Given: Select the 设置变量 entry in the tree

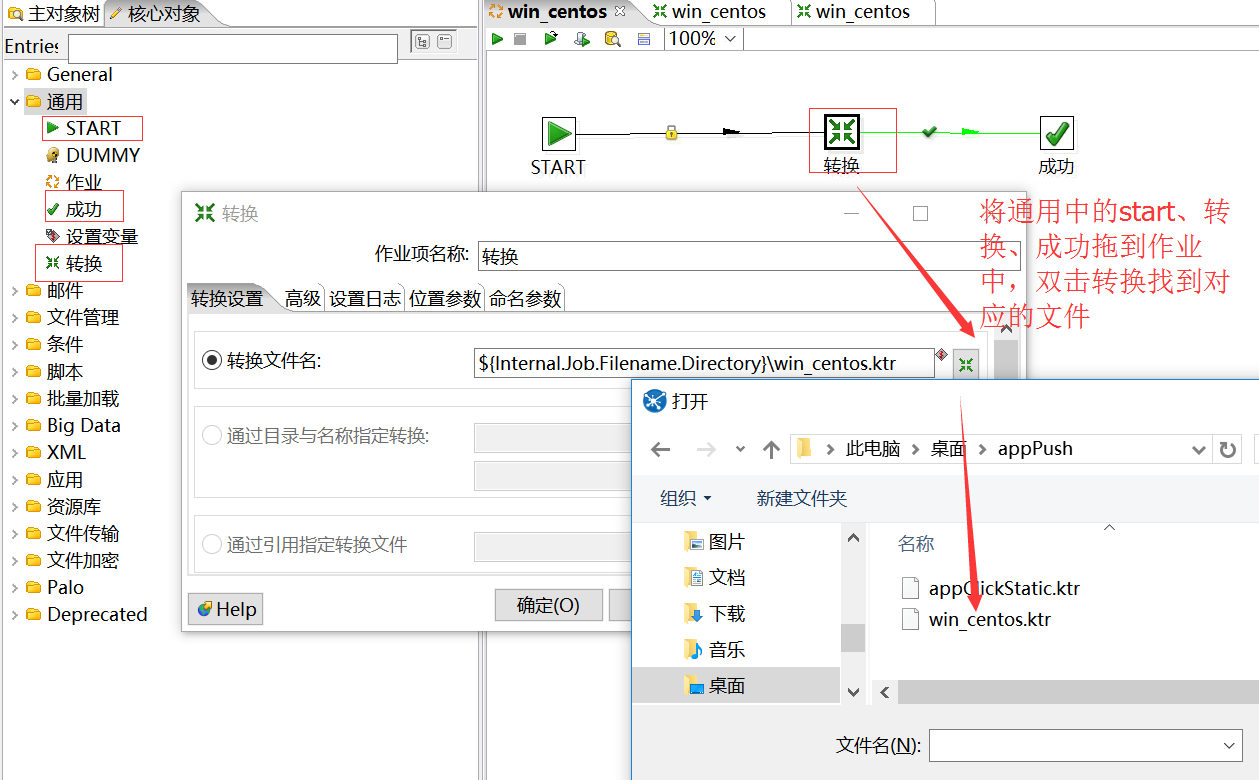Looking at the screenshot, I should pos(92,237).
